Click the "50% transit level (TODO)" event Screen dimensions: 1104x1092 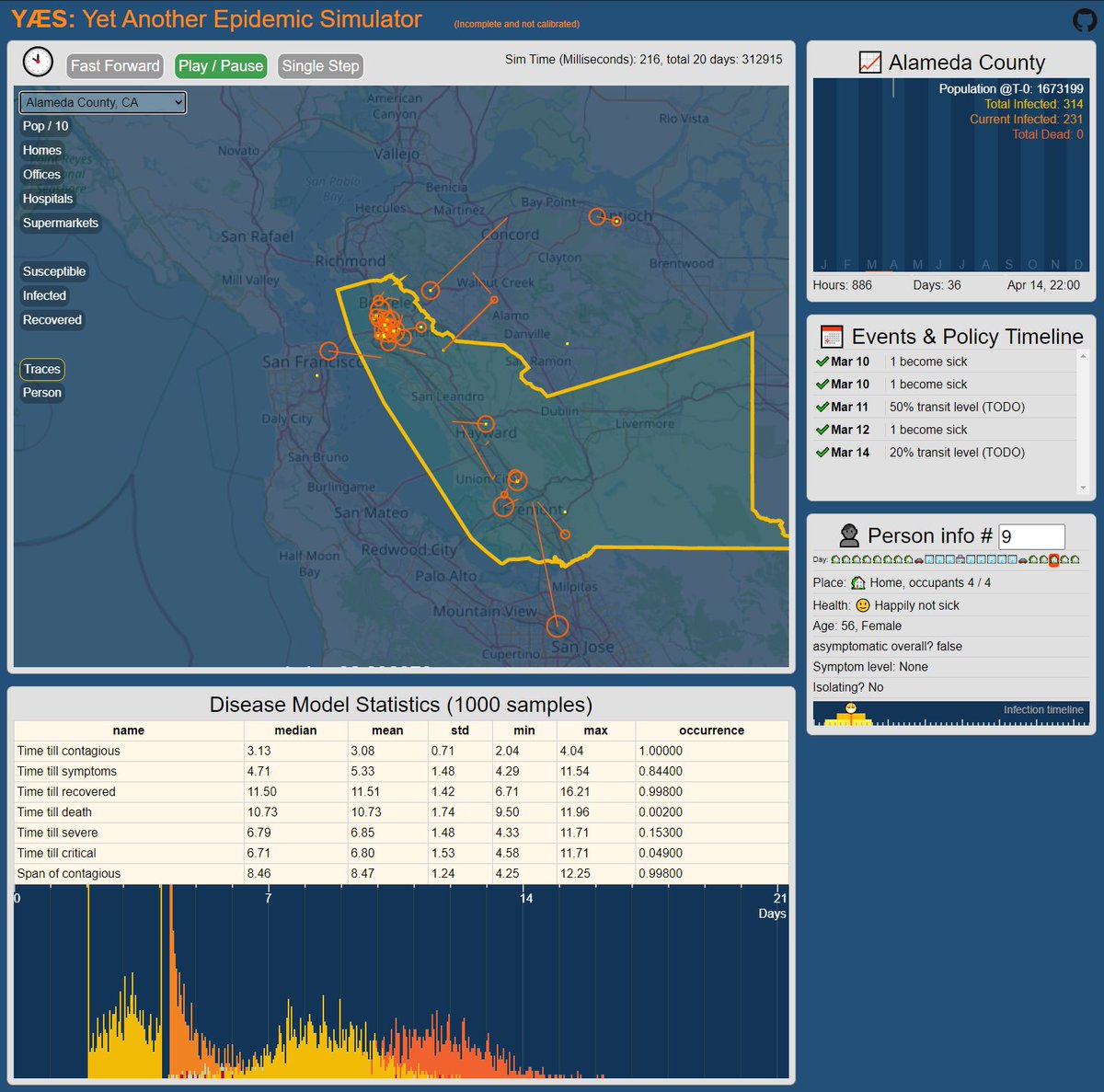point(957,407)
